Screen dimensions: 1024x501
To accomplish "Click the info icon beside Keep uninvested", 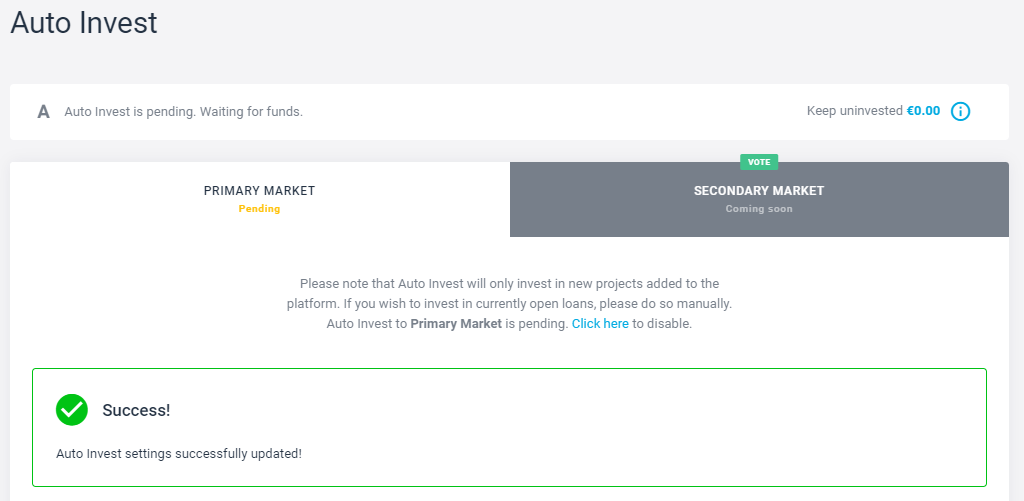I will (960, 111).
